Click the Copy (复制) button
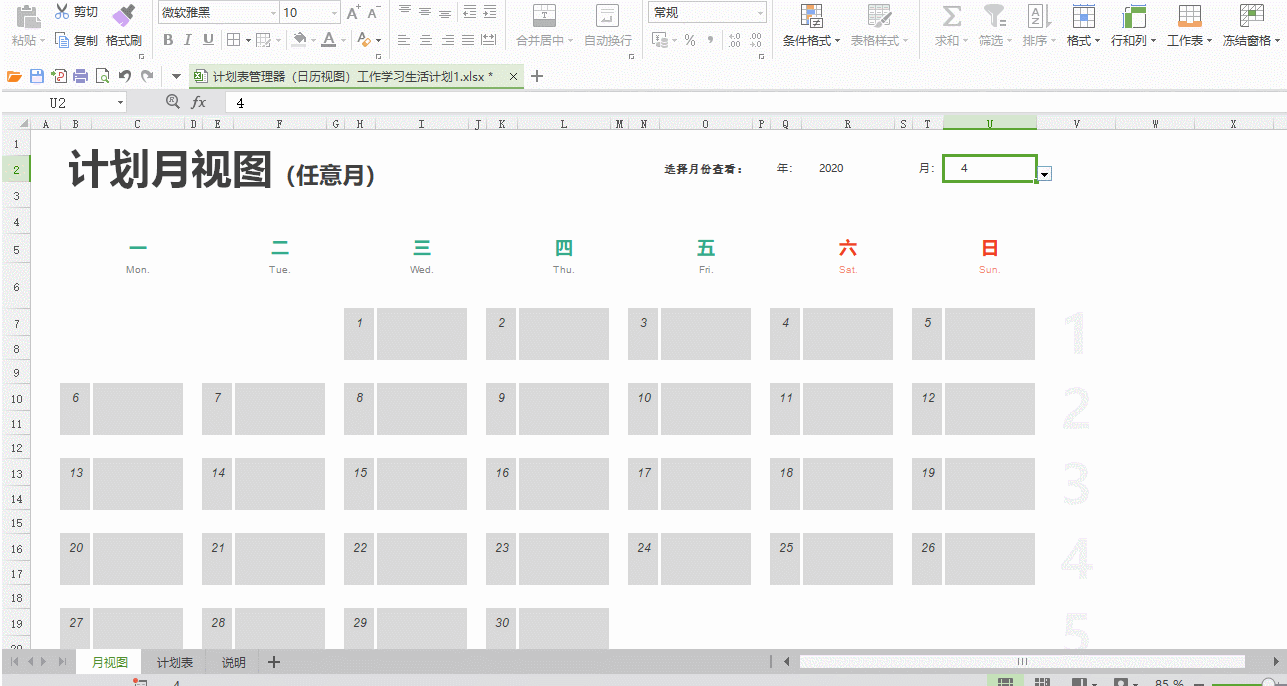 (x=77, y=41)
